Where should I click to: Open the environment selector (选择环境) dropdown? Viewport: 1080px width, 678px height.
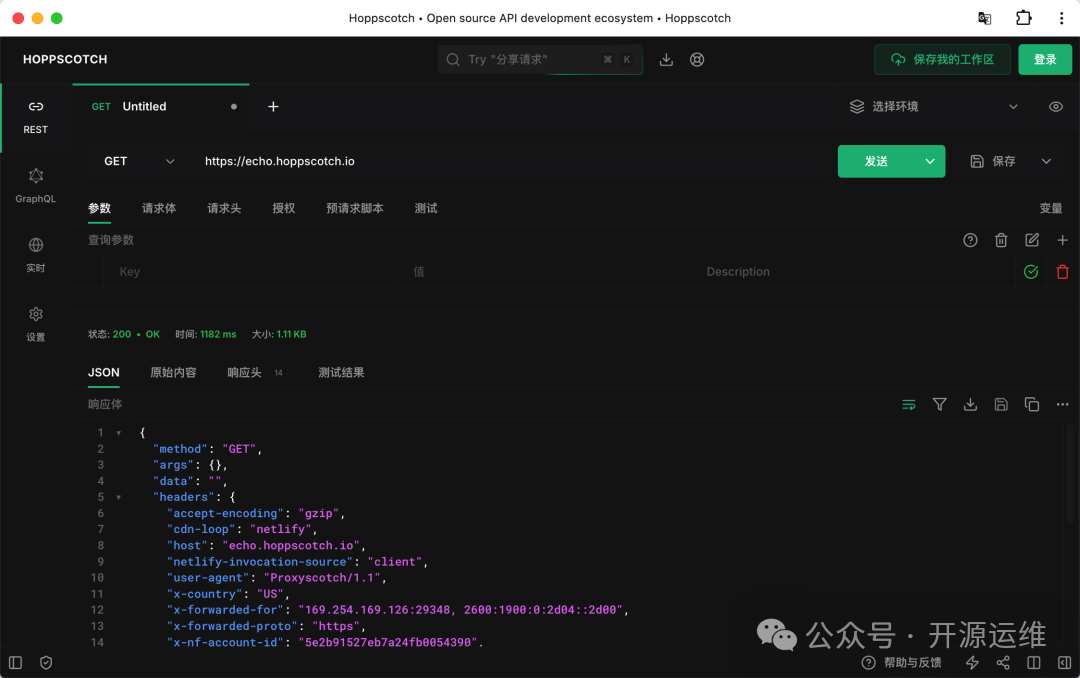pyautogui.click(x=933, y=107)
